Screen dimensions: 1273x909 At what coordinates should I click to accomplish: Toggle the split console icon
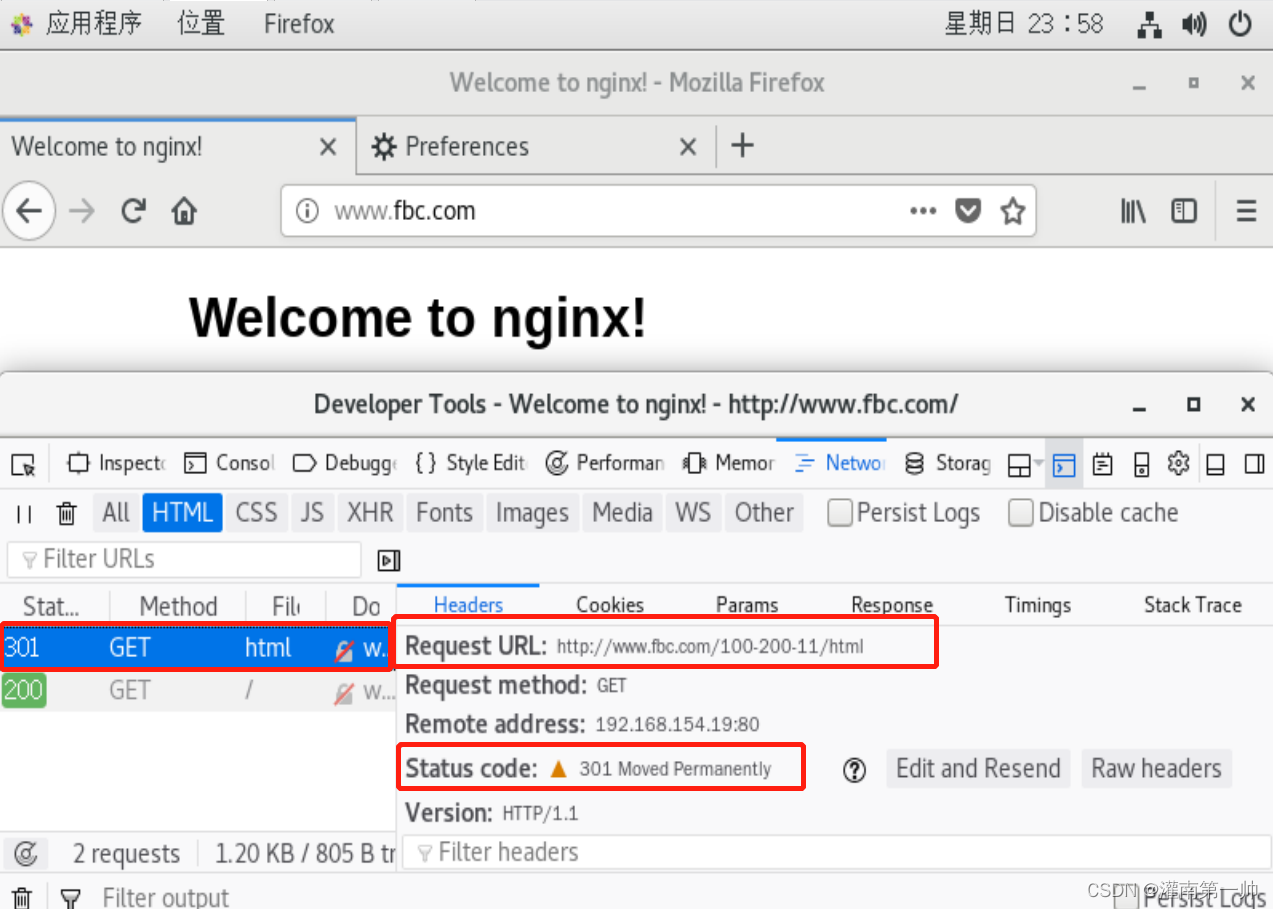1064,463
